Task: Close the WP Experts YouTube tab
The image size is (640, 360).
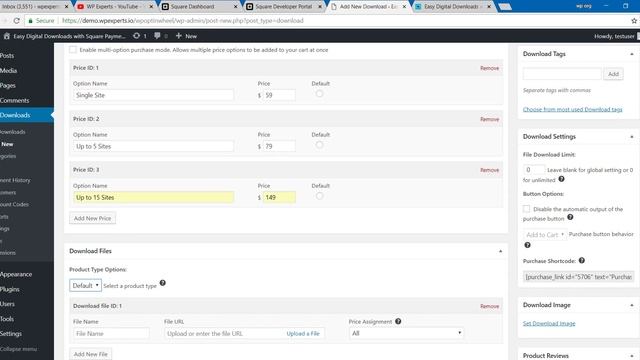Action: tap(151, 7)
